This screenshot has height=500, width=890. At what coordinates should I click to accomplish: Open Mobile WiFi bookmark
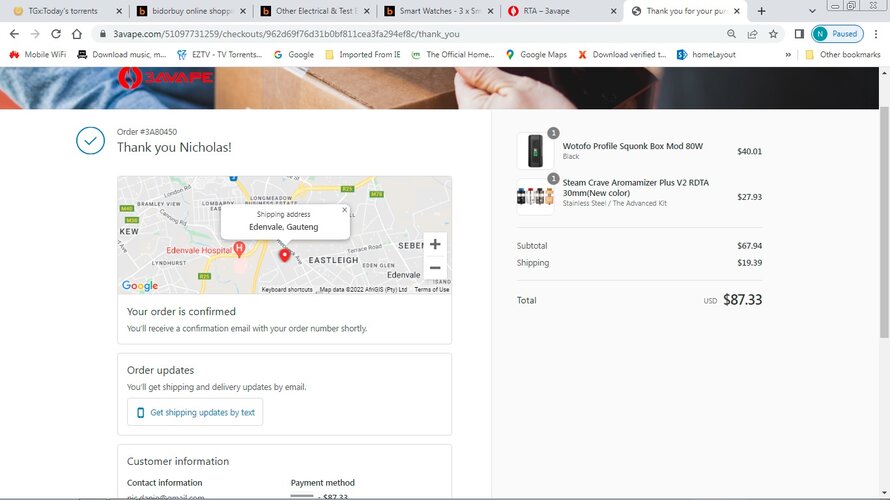coord(38,54)
